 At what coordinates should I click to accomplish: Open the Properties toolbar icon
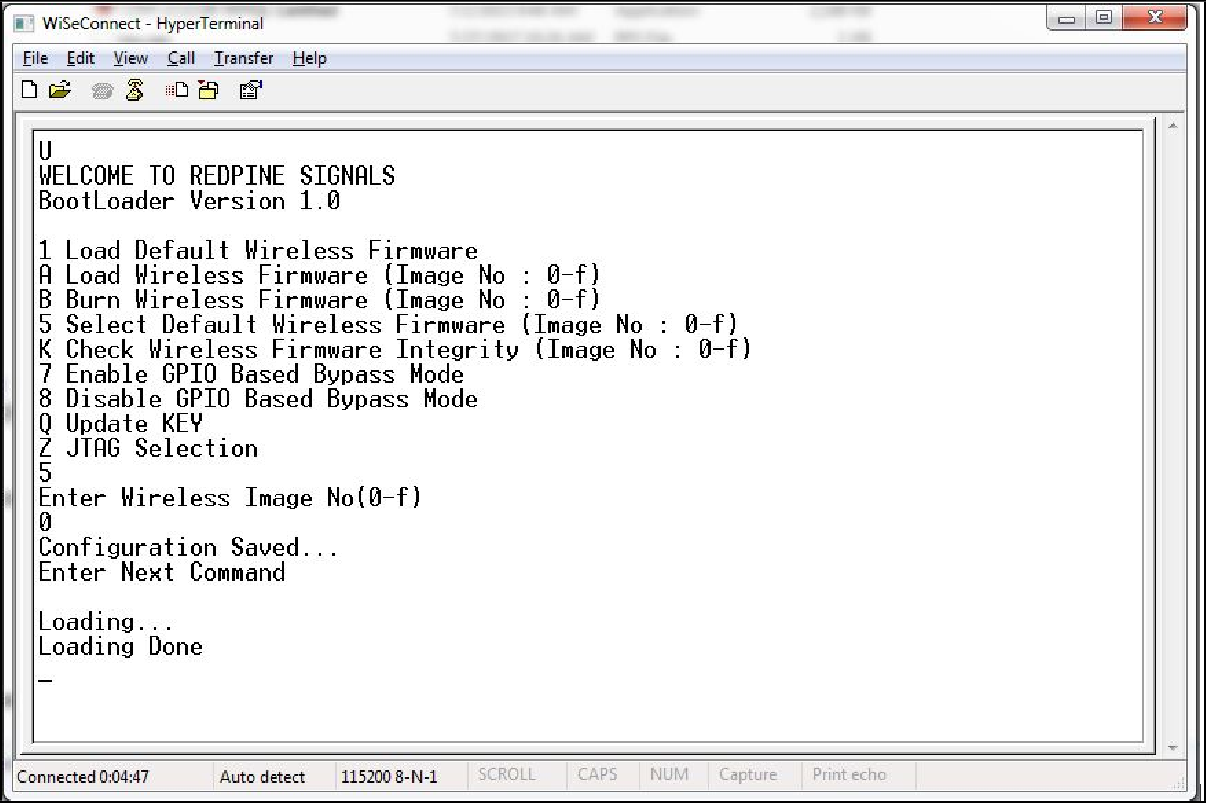tap(250, 91)
